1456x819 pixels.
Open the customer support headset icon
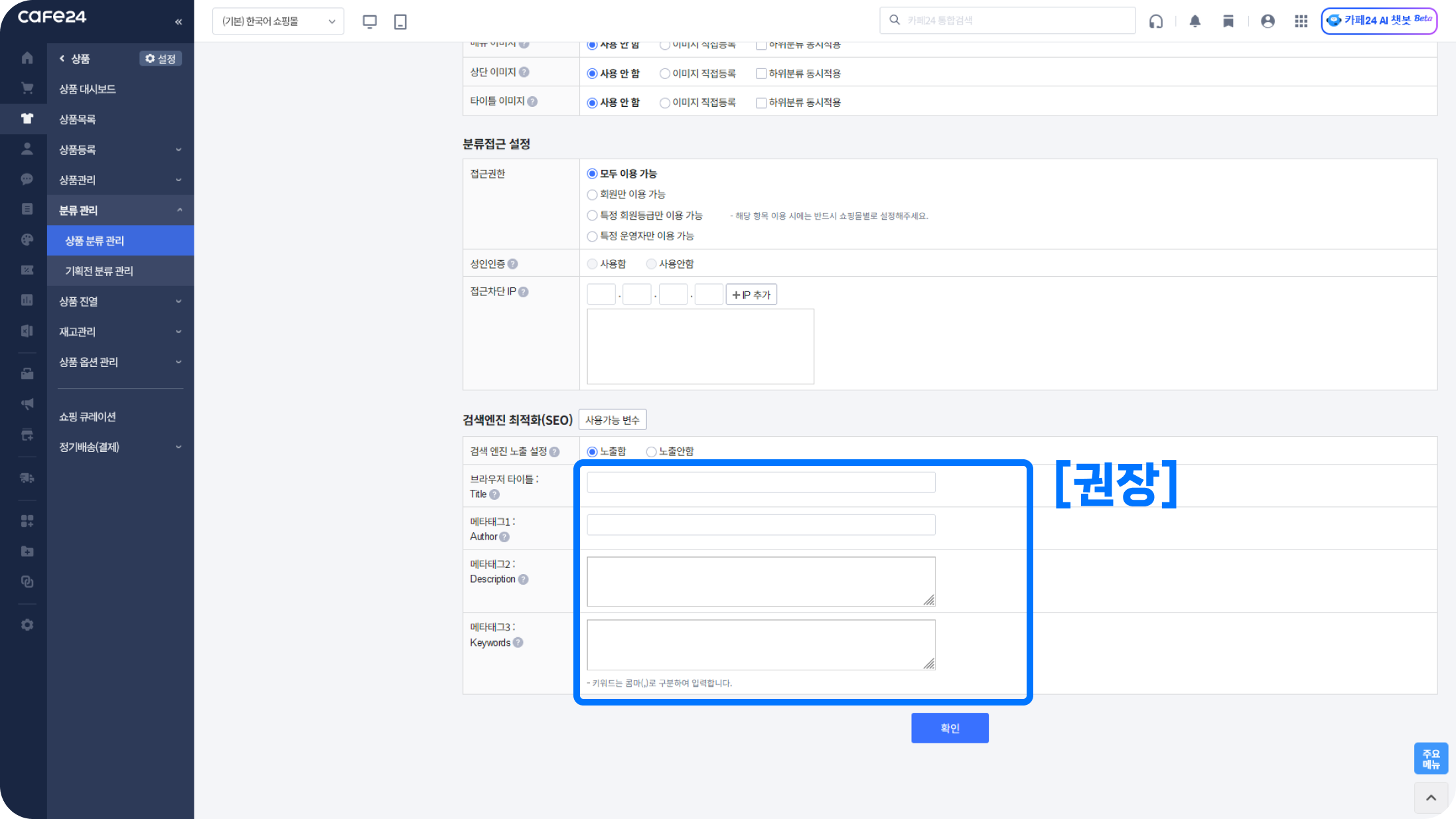point(1156,21)
